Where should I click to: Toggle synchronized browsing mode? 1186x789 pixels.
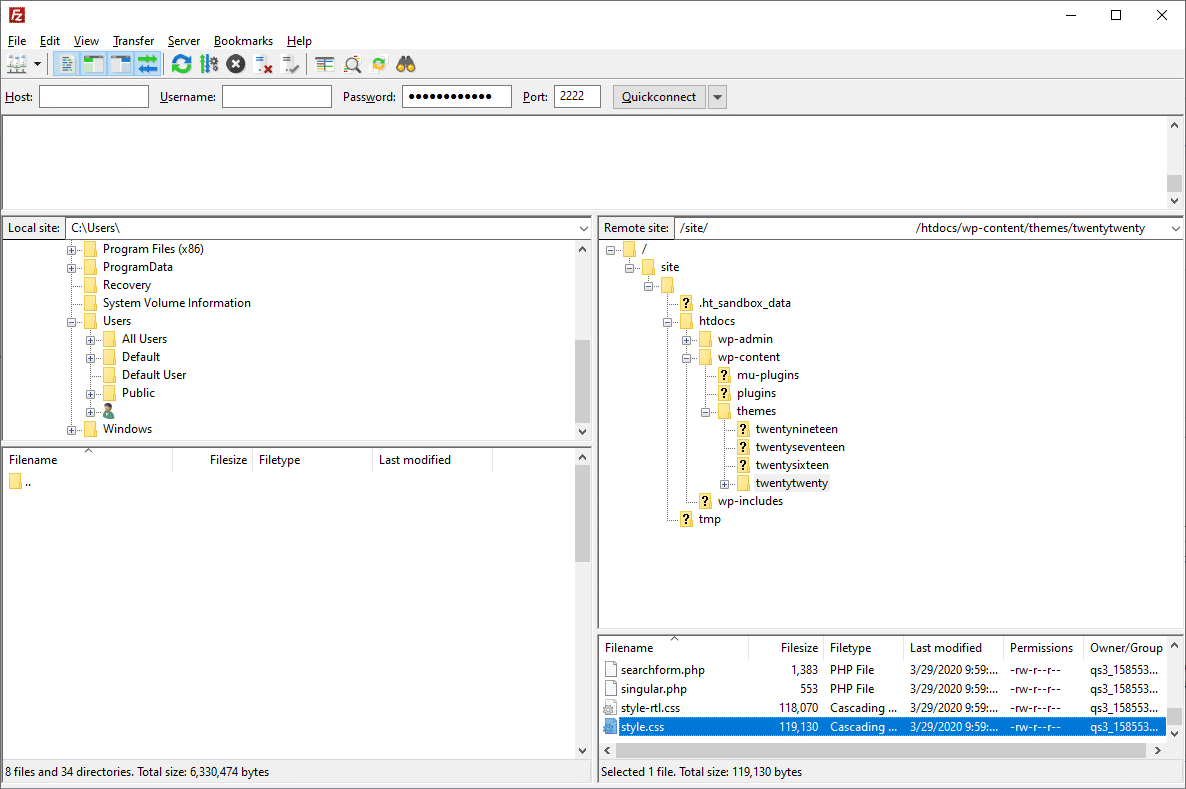(x=378, y=63)
